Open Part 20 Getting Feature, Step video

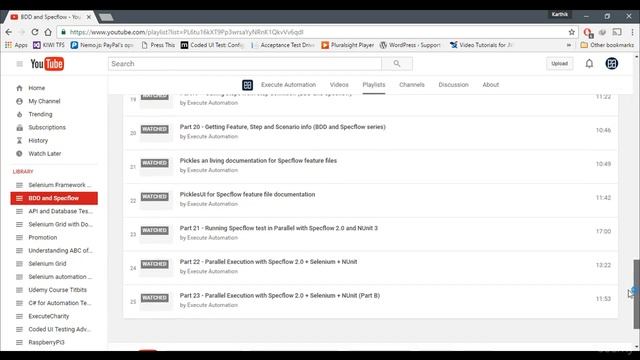click(282, 127)
